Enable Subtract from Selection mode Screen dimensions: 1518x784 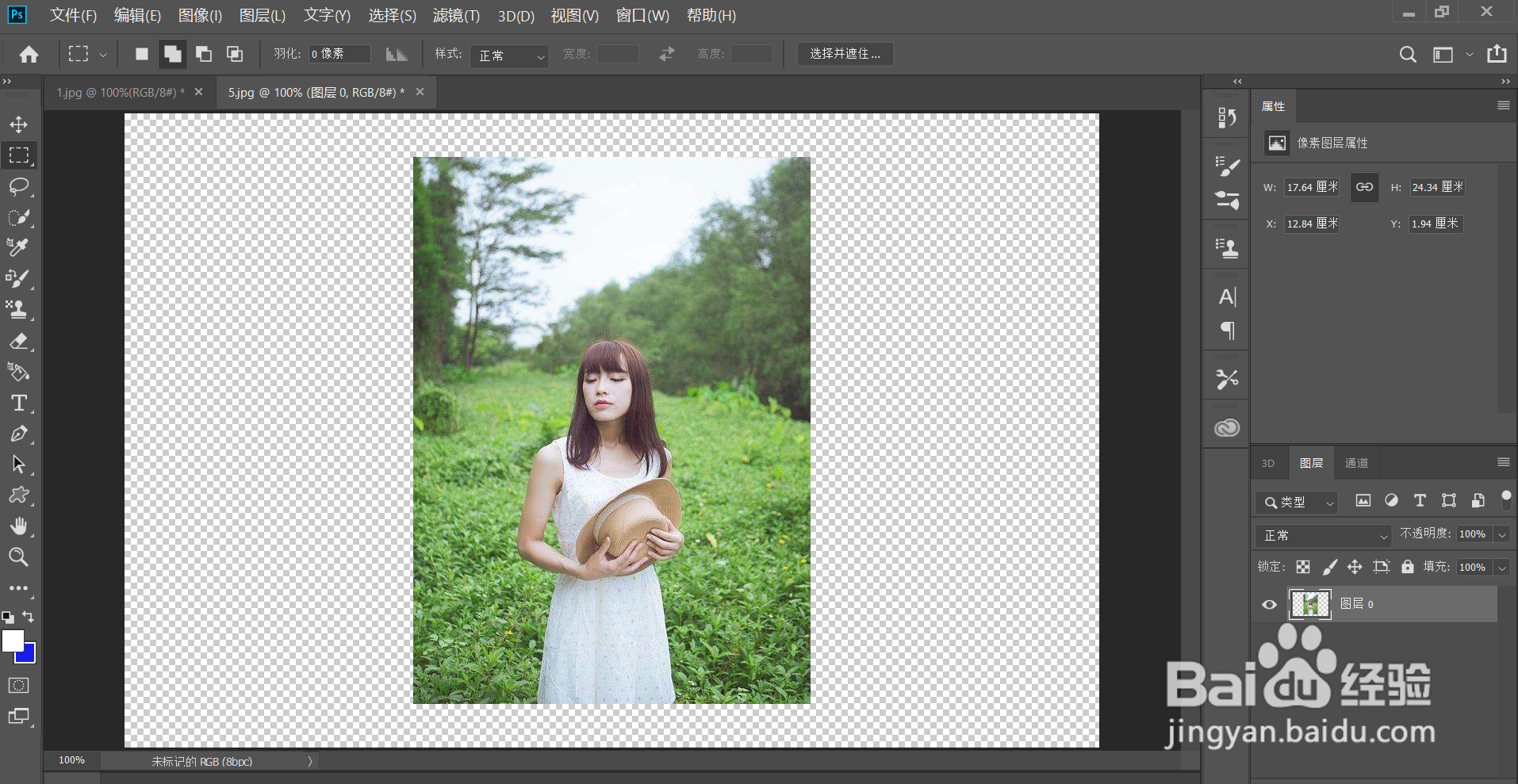[x=204, y=54]
